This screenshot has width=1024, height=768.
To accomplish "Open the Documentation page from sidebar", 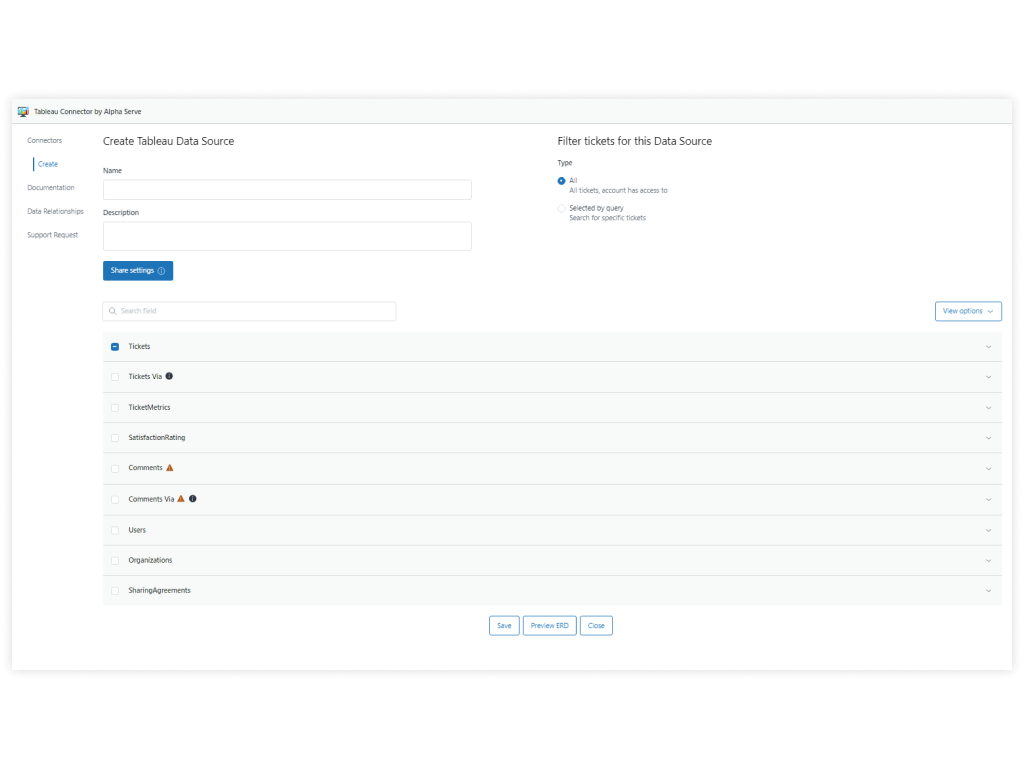I will 50,187.
